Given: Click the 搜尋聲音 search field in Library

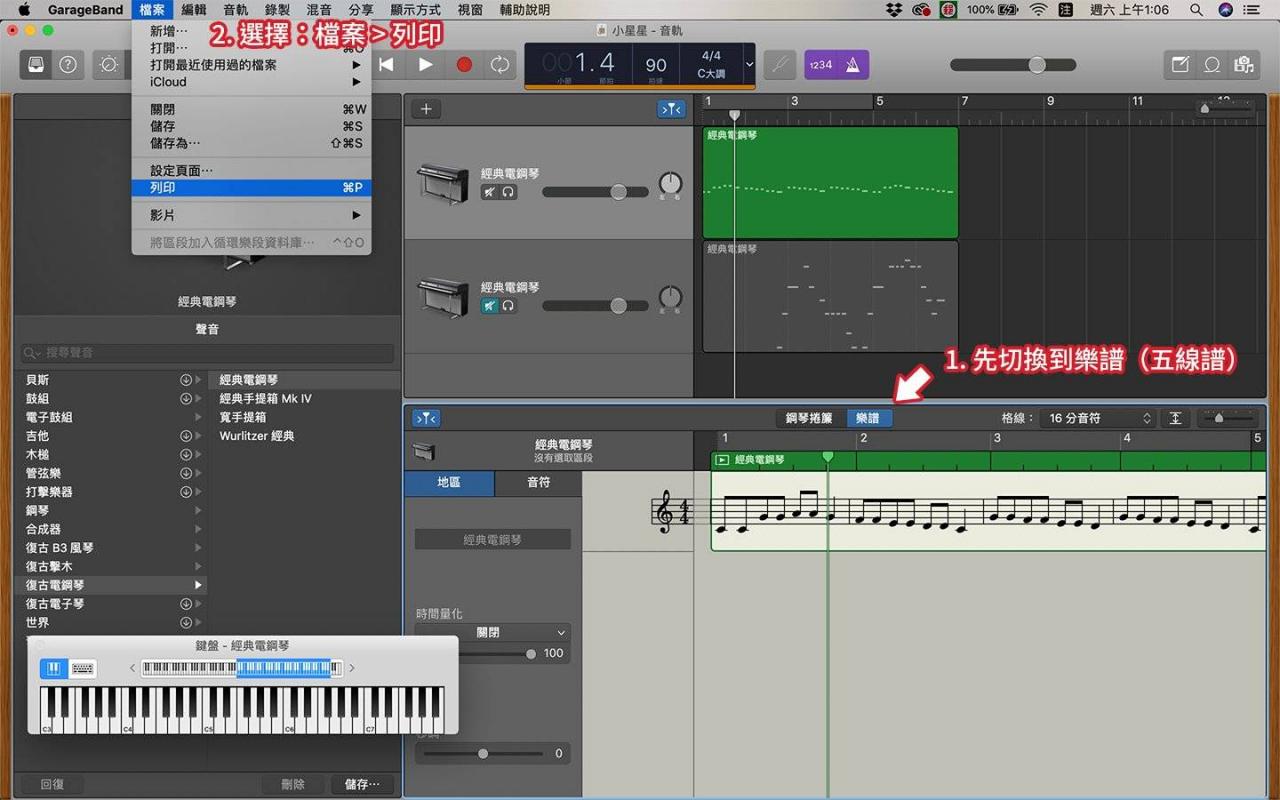Looking at the screenshot, I should tap(207, 353).
